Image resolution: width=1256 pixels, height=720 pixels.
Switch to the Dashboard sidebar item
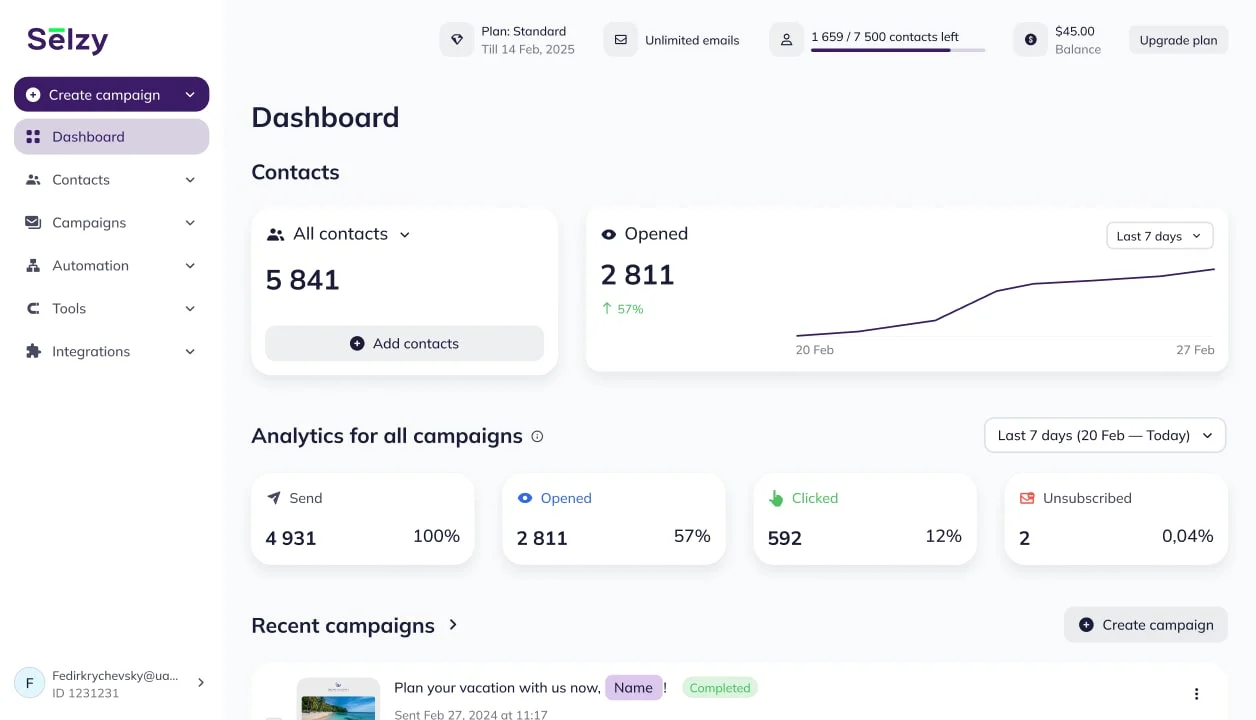coord(88,136)
